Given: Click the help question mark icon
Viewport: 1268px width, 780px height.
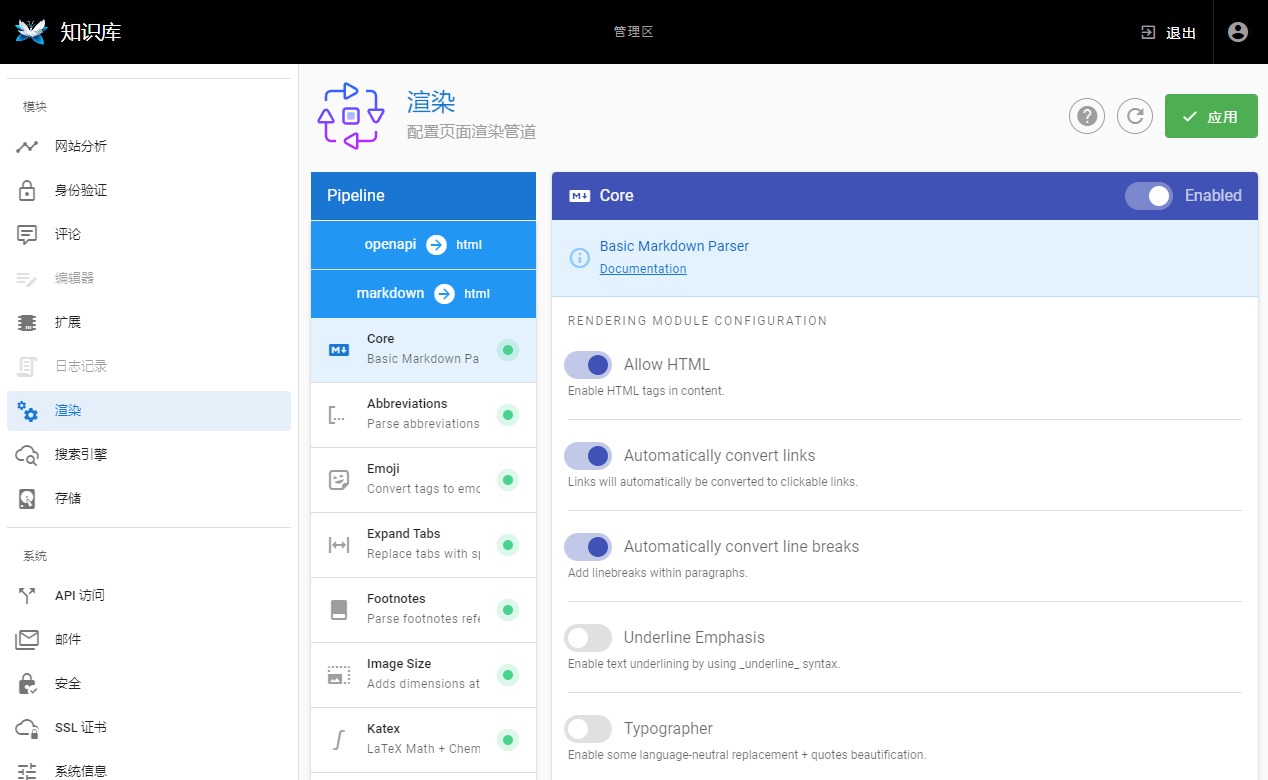Looking at the screenshot, I should (x=1087, y=116).
